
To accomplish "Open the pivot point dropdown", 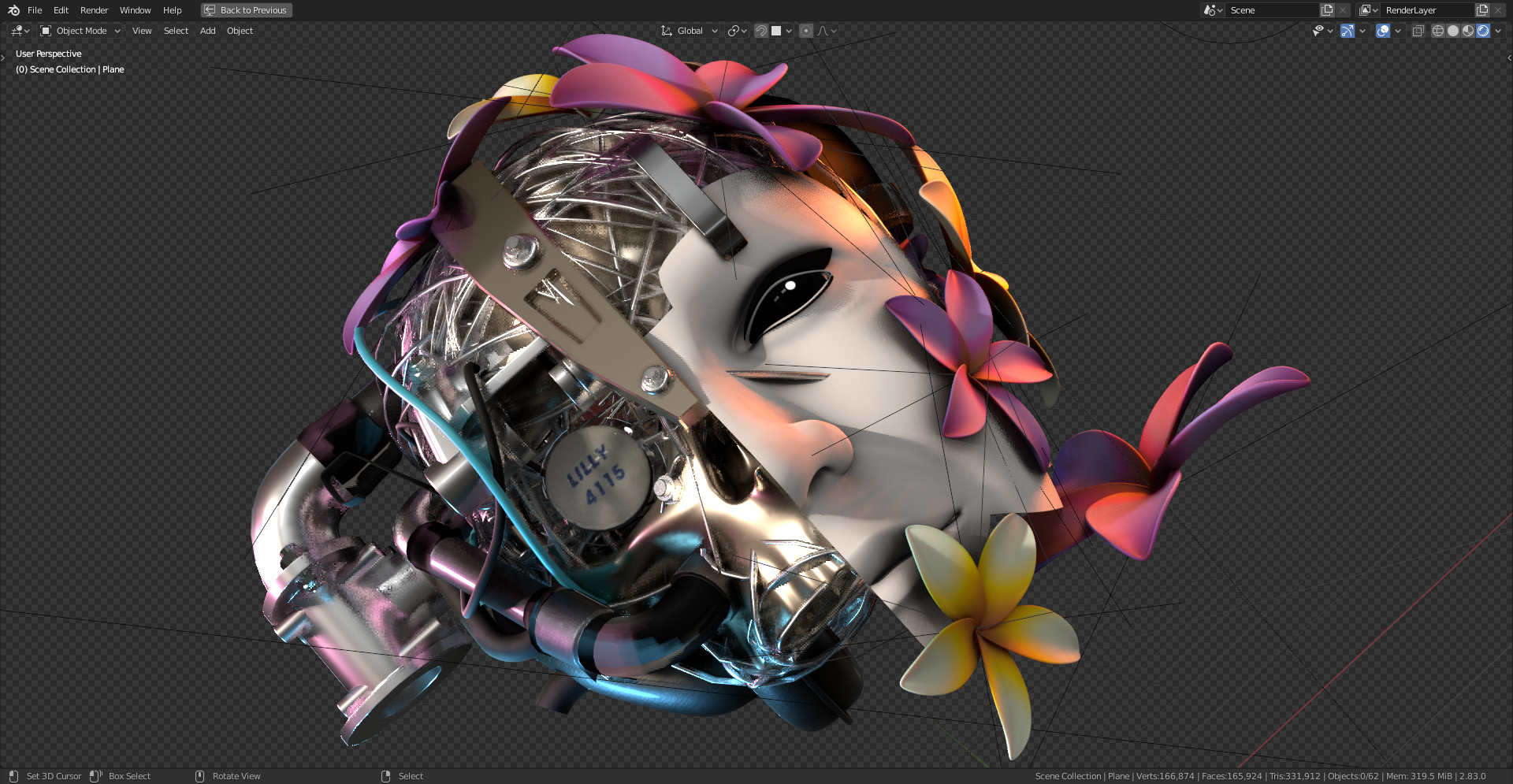I will click(738, 31).
